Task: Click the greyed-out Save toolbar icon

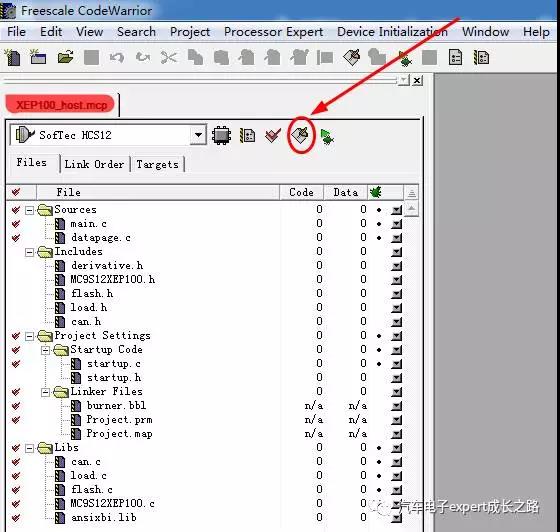Action: pyautogui.click(x=91, y=57)
